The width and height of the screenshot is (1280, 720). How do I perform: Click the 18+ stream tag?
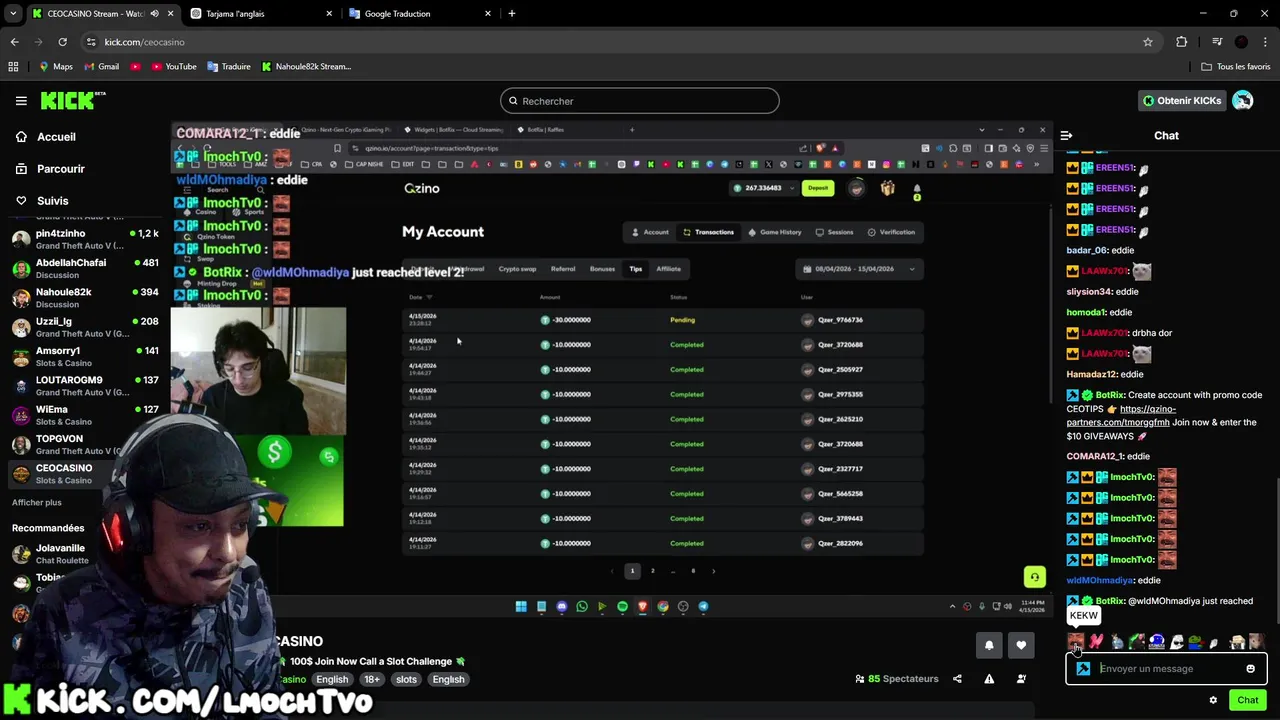pos(372,679)
